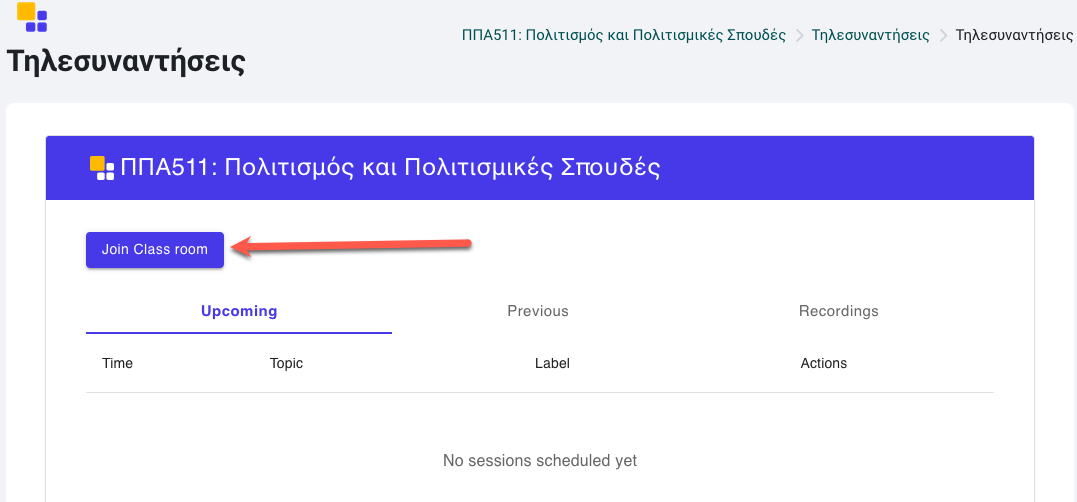Click the logo icon in the purple banner
This screenshot has height=502, width=1077.
pos(102,168)
